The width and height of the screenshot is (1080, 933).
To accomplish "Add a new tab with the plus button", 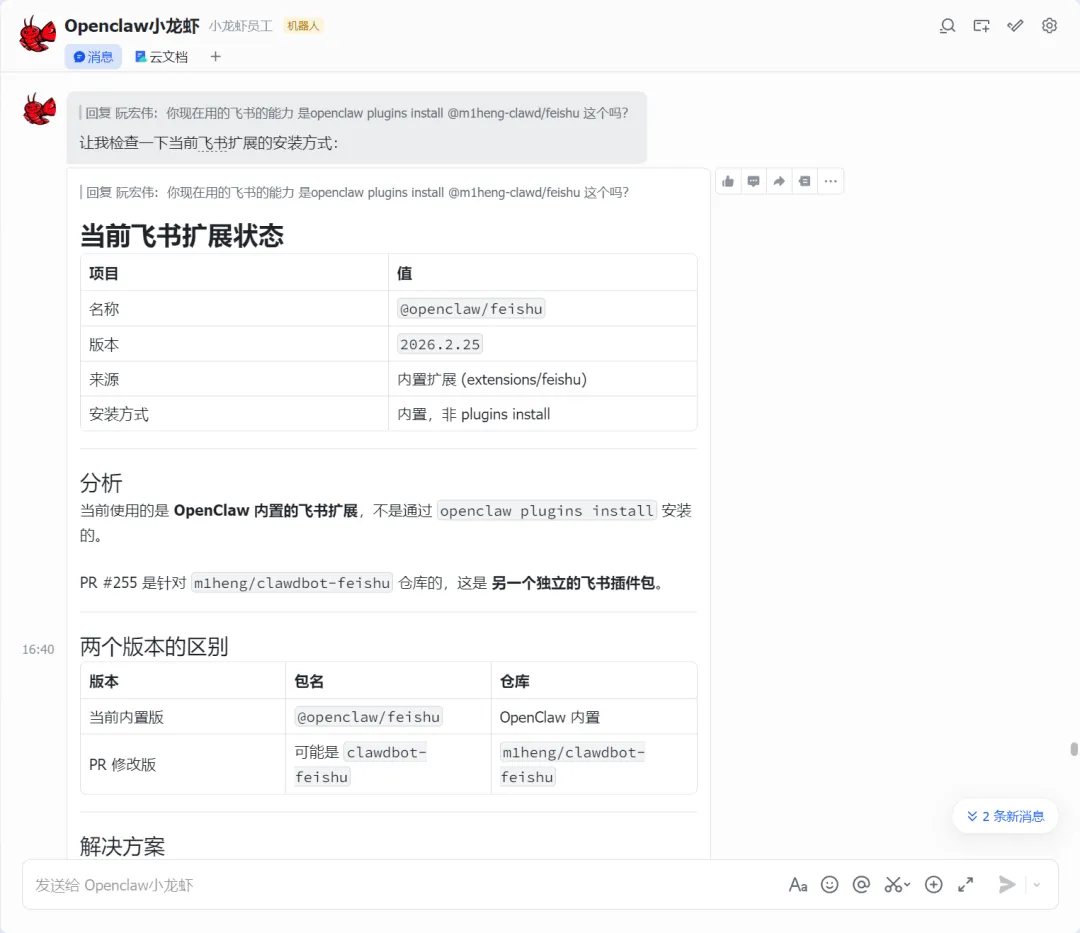I will coord(216,56).
